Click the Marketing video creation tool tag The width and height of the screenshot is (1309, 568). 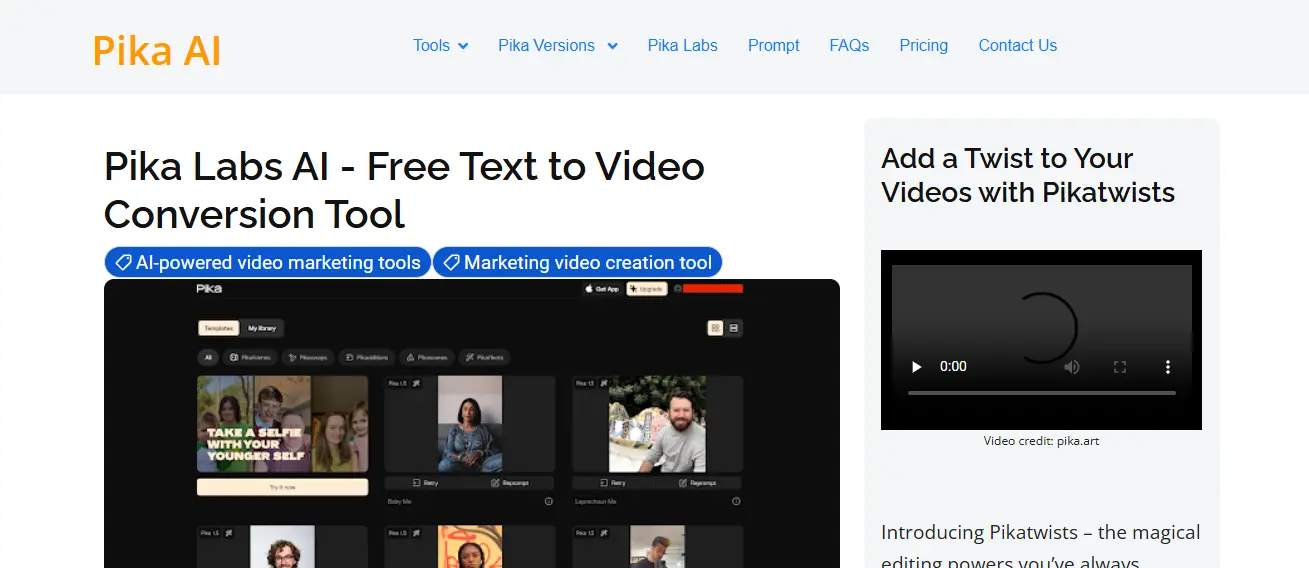(577, 262)
